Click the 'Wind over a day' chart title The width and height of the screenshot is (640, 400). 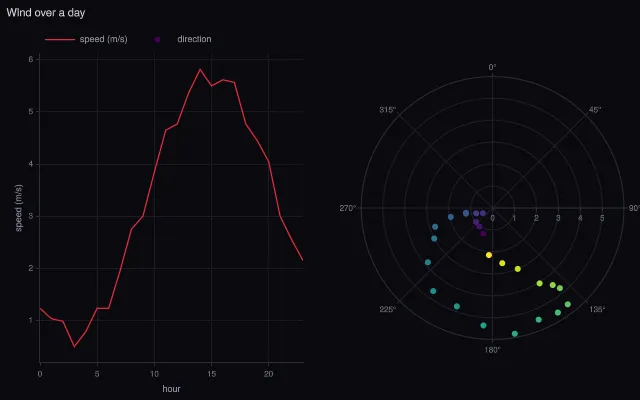46,13
